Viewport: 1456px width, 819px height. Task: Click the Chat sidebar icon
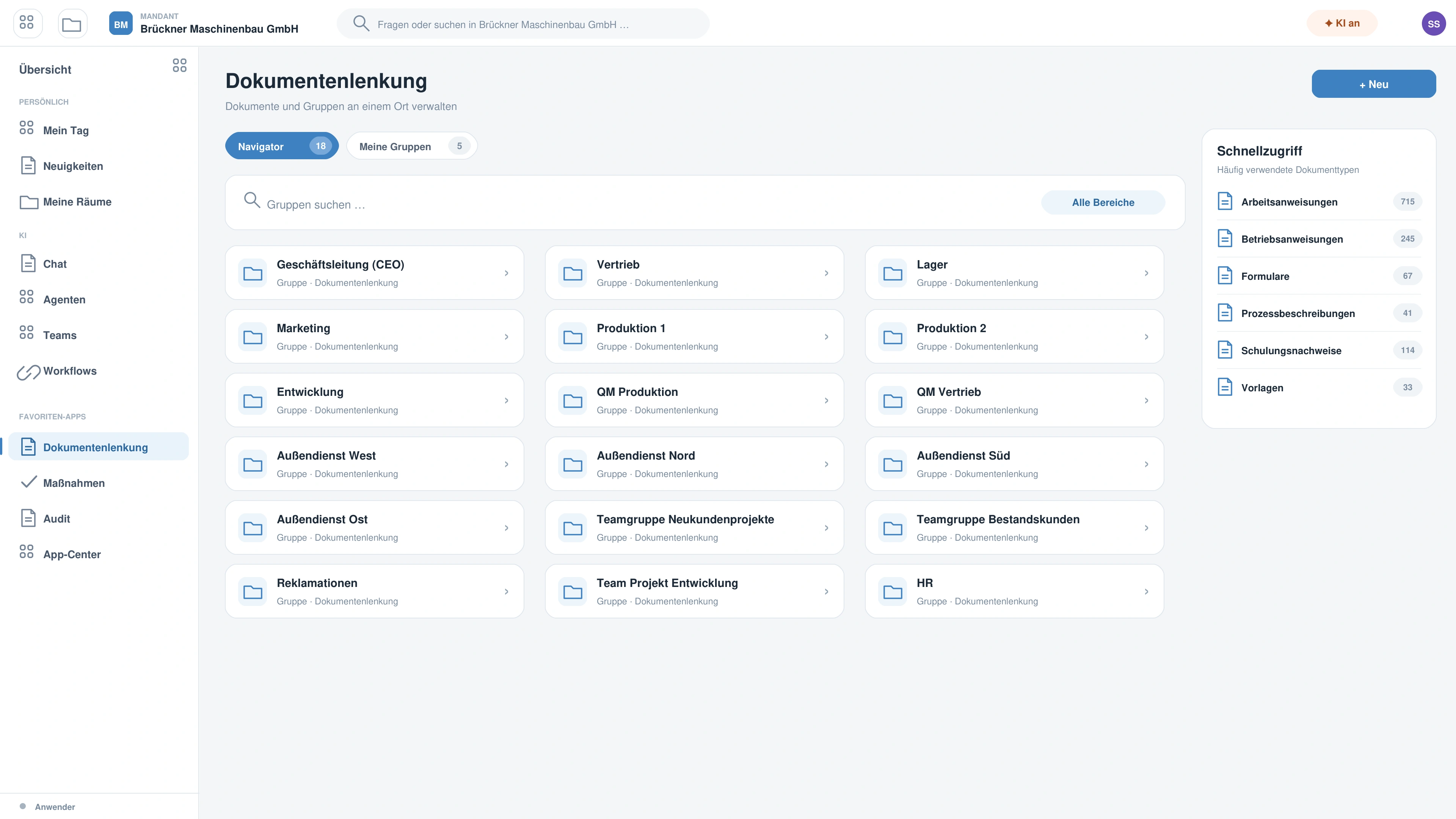28,264
